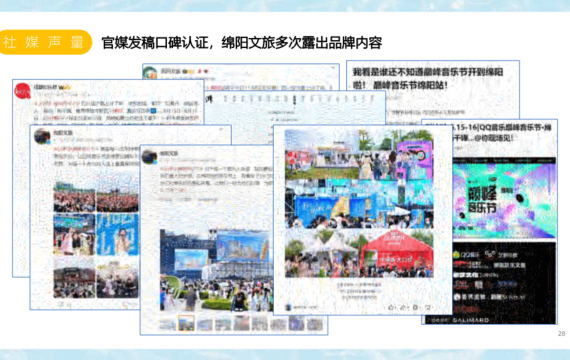Screen dimensions: 570x360
Task: Open the singer photo on blue background
Action: pyautogui.click(x=117, y=235)
